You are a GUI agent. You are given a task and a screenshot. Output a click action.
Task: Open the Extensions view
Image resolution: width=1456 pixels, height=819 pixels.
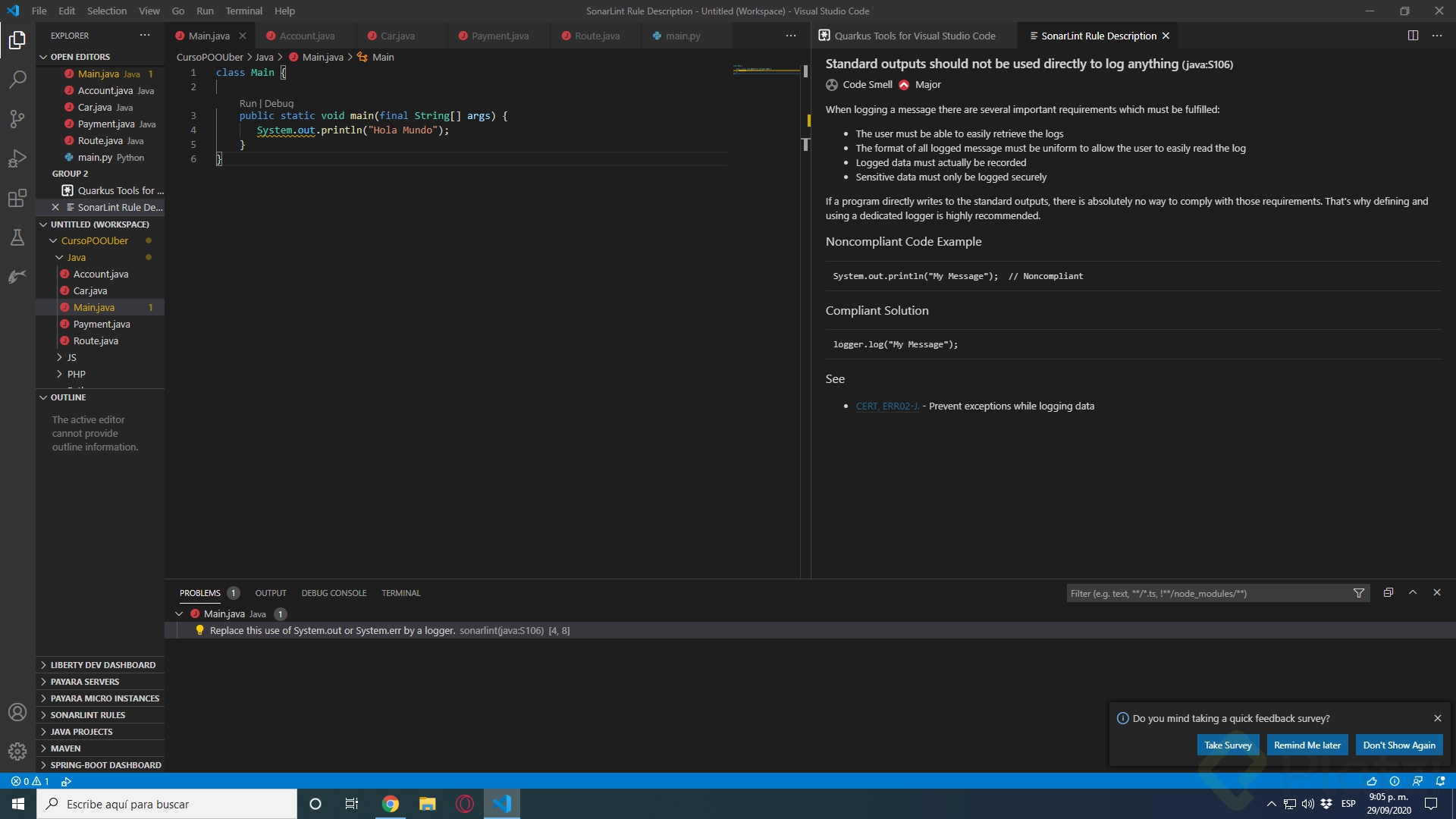(17, 198)
